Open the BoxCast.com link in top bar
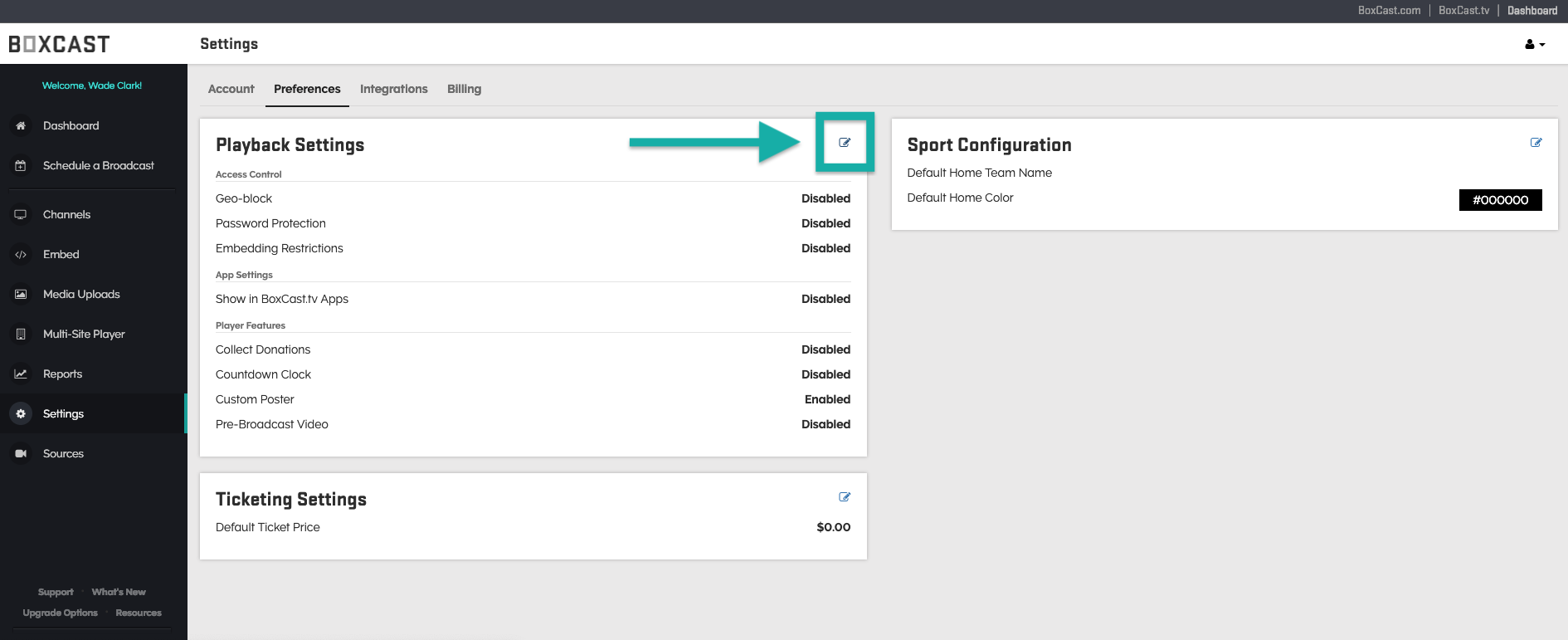Screen dimensions: 1568x640 (1389, 11)
